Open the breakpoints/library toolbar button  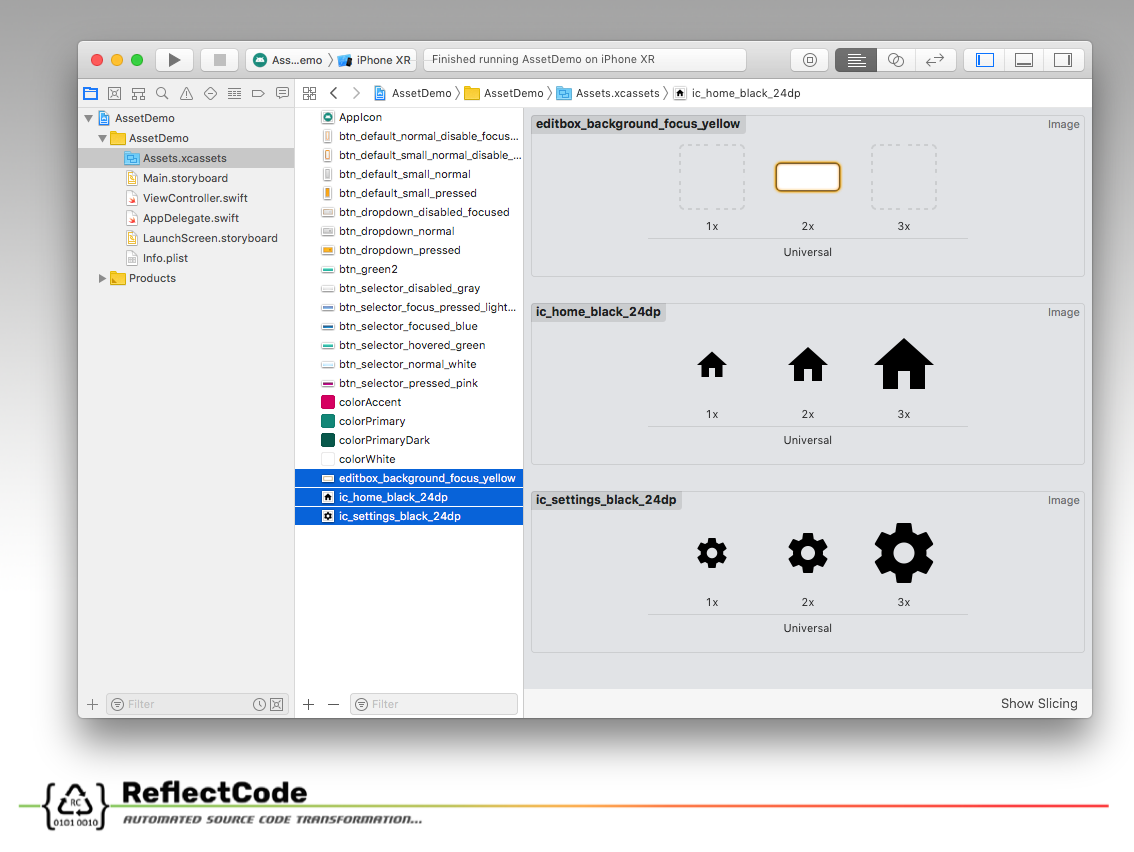[810, 60]
